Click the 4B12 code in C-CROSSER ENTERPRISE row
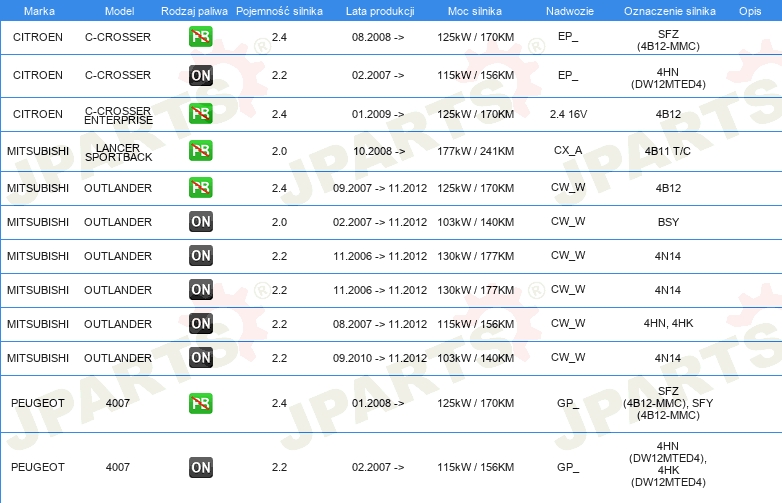Screen dimensions: 782x503 [668, 114]
